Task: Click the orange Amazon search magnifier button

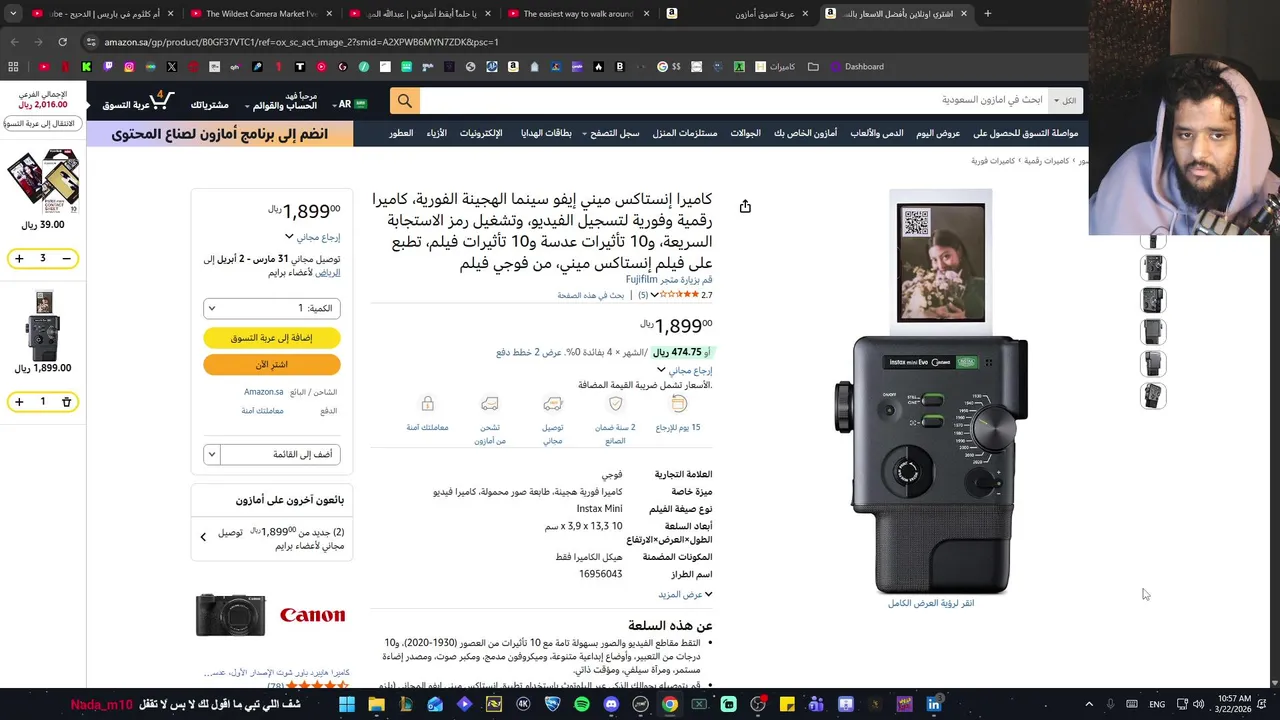Action: point(404,101)
